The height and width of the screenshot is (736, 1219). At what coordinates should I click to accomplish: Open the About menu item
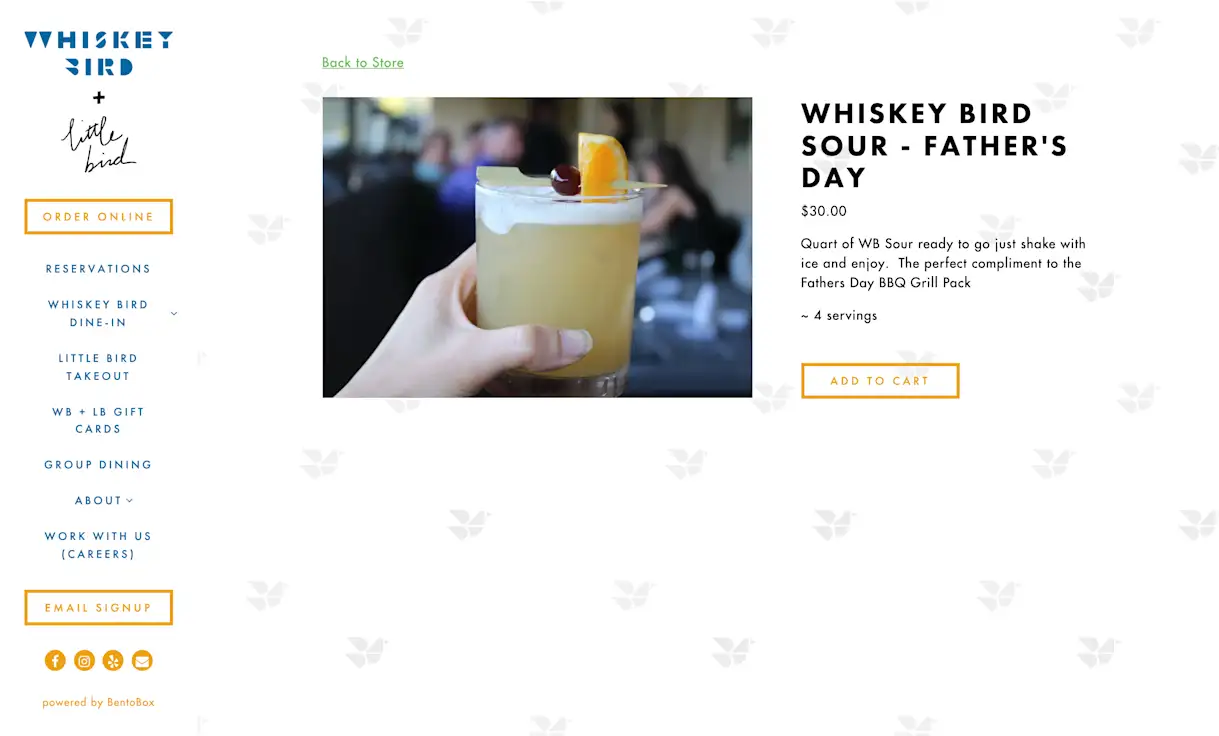pyautogui.click(x=98, y=501)
